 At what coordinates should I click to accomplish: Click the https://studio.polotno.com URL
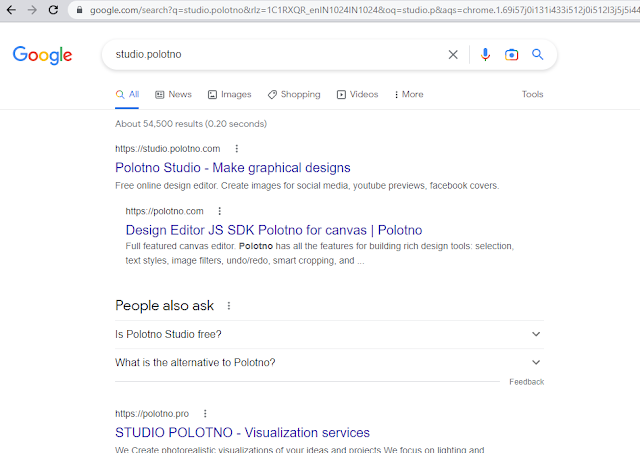(168, 149)
